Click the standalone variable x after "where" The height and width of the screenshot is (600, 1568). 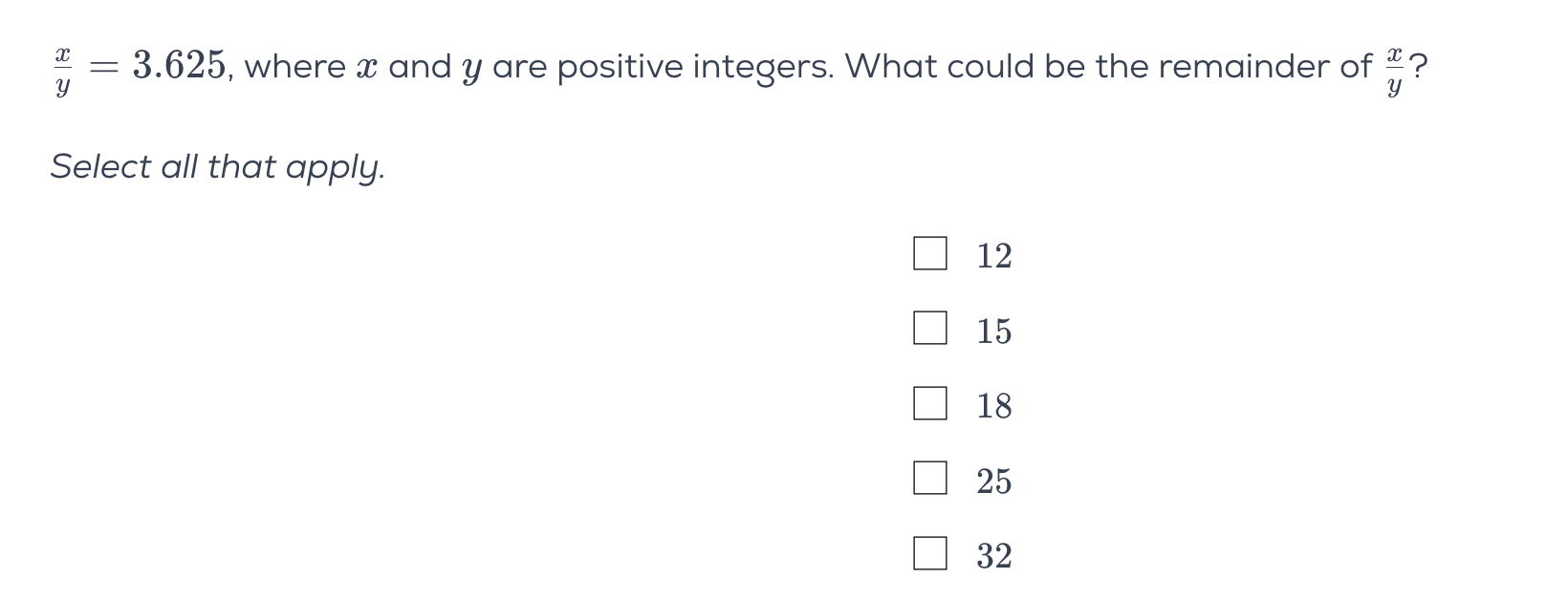tap(367, 68)
